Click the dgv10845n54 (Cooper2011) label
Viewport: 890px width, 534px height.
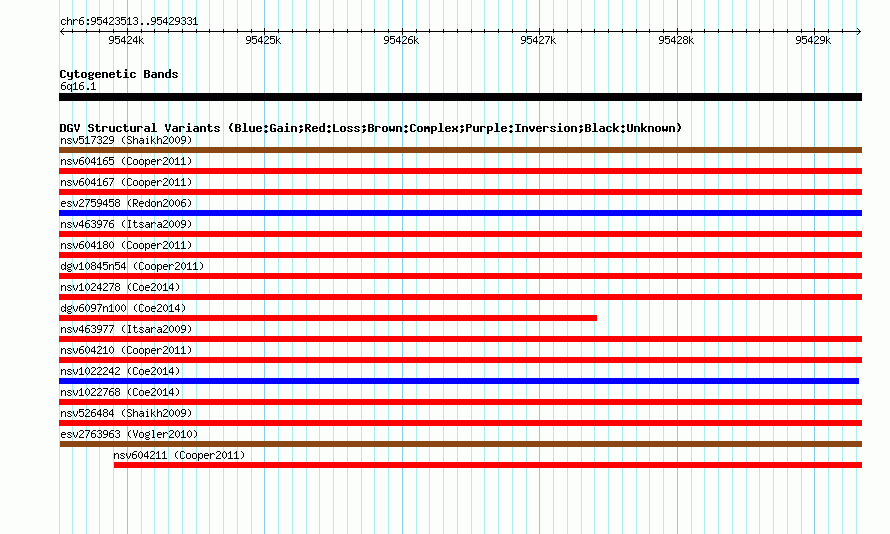click(132, 266)
